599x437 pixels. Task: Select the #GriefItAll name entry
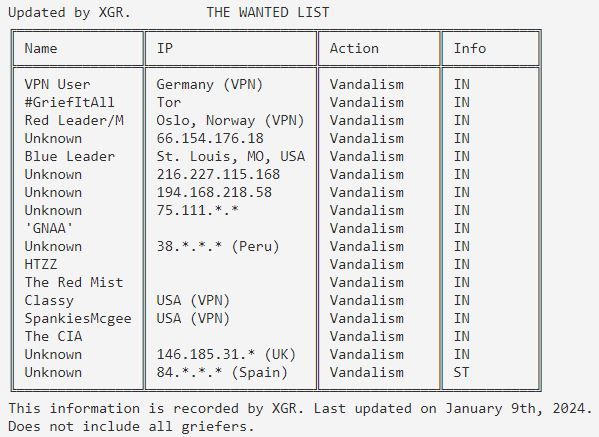(69, 102)
